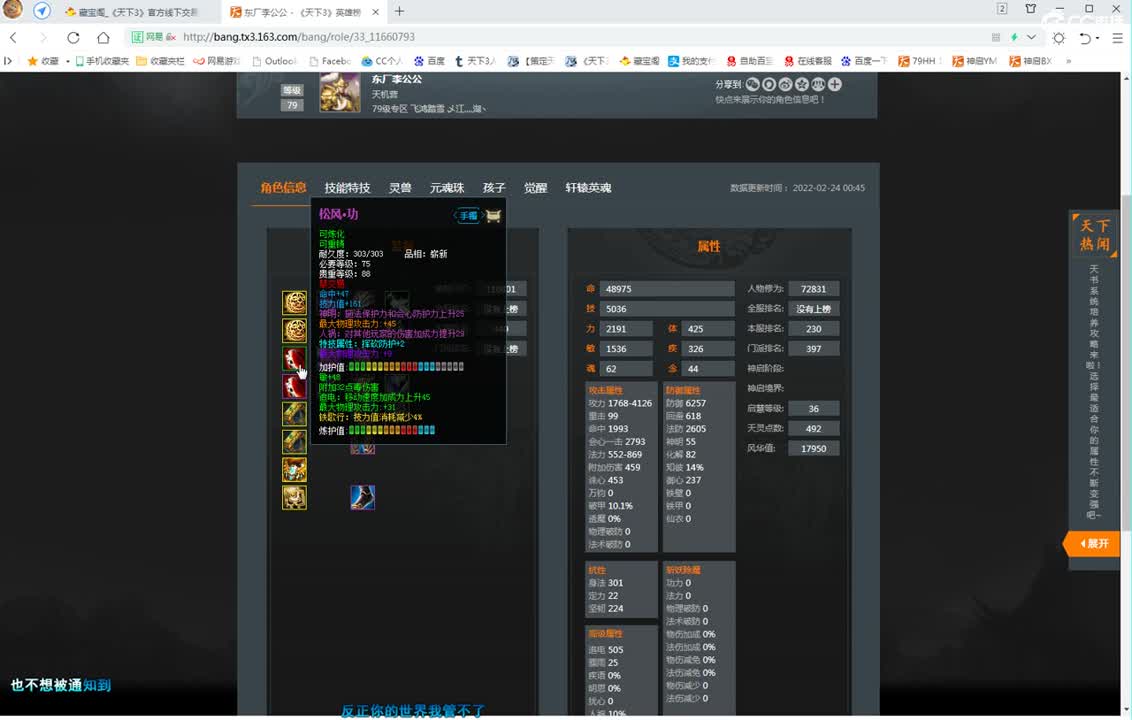1132x720 pixels.
Task: Switch to the 轩辕英魂 tab
Action: [x=588, y=188]
